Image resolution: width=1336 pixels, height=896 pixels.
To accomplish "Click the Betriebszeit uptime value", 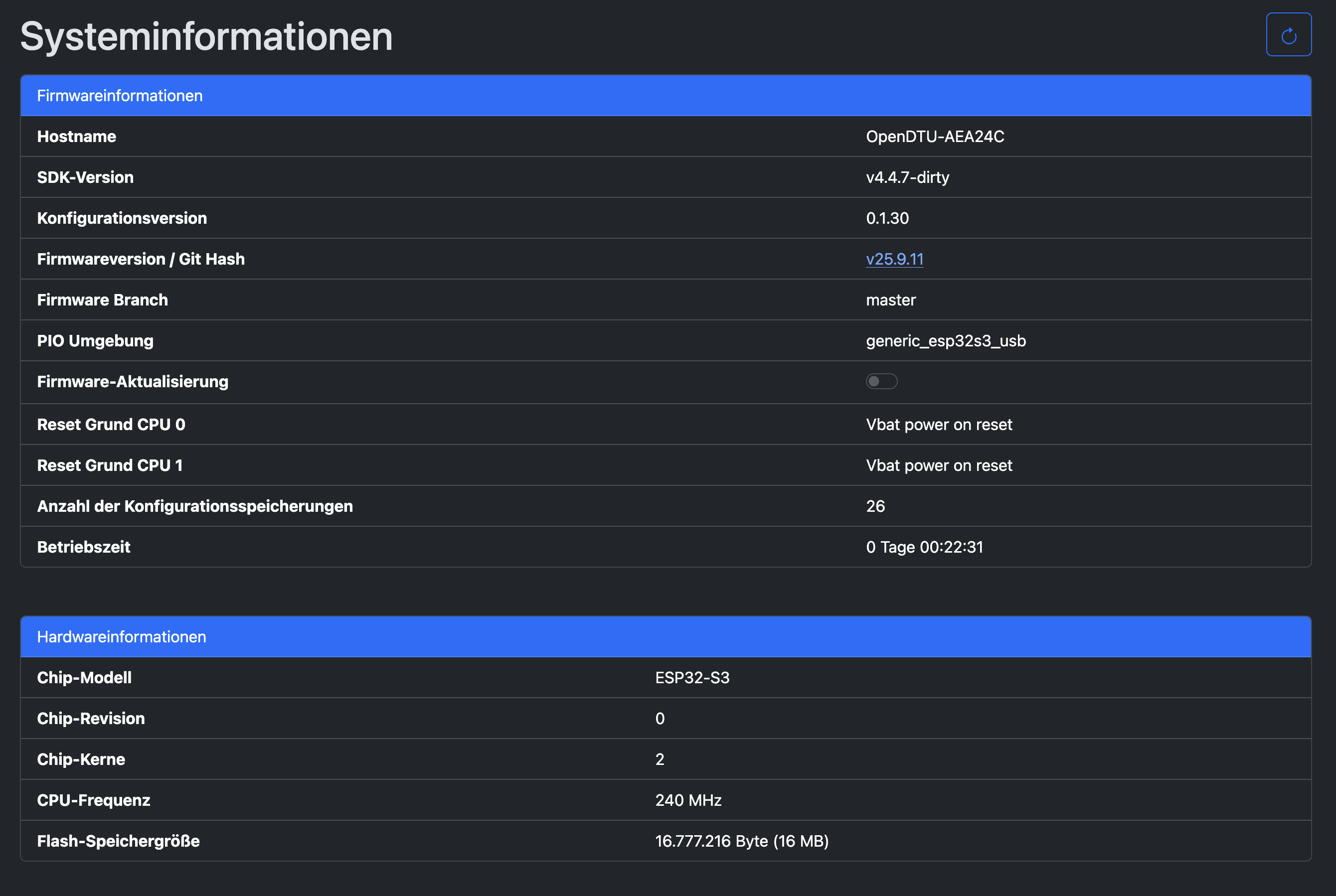I will point(924,547).
